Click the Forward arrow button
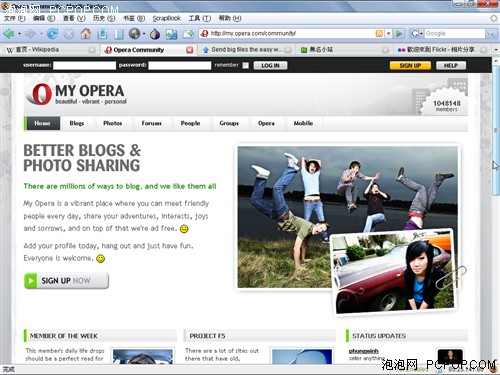 coord(30,33)
